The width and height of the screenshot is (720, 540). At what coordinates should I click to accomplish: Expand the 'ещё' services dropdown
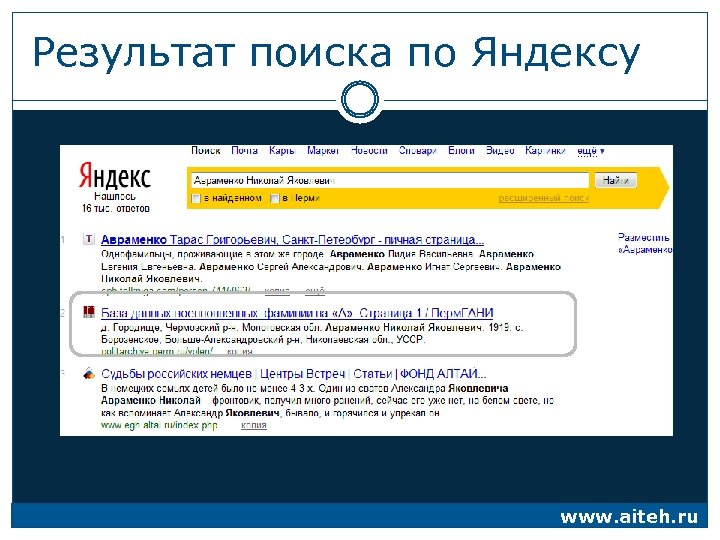591,151
